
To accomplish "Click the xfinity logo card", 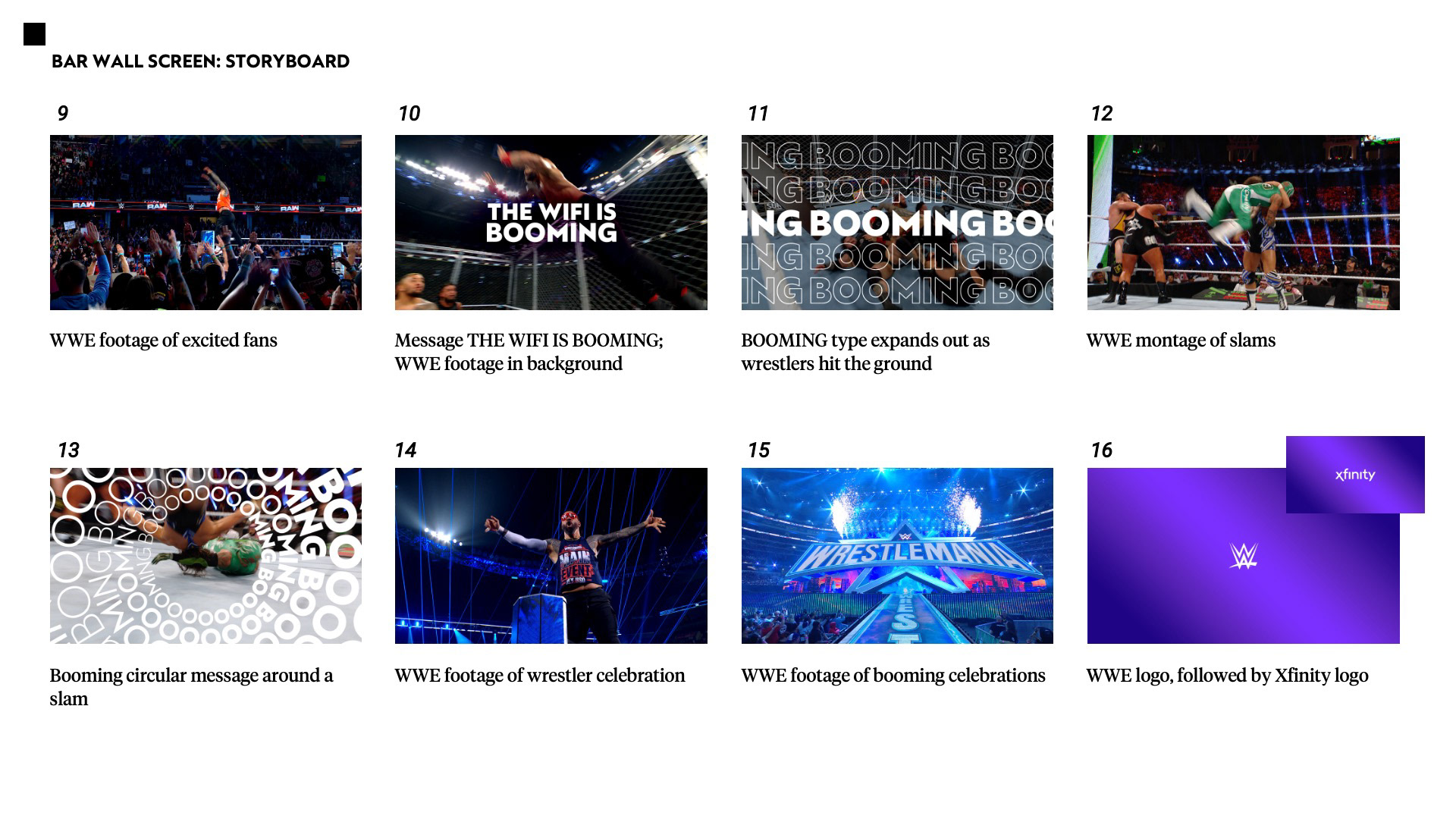I will (1355, 475).
